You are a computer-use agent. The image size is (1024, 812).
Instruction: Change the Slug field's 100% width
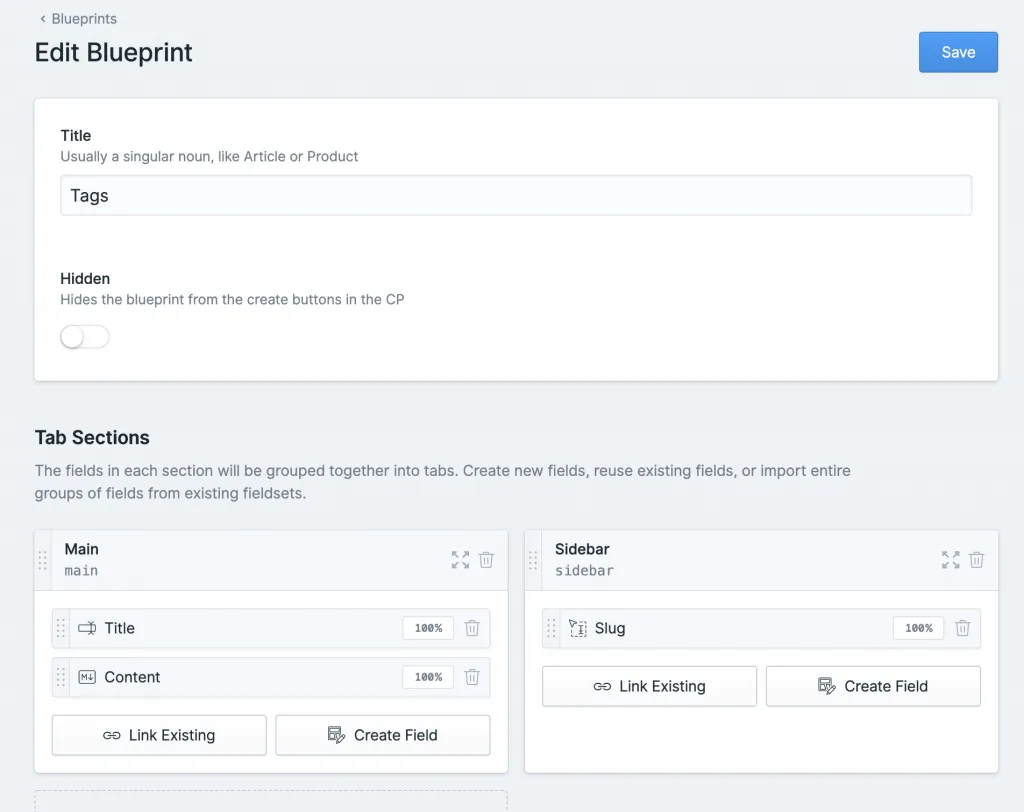pos(918,628)
